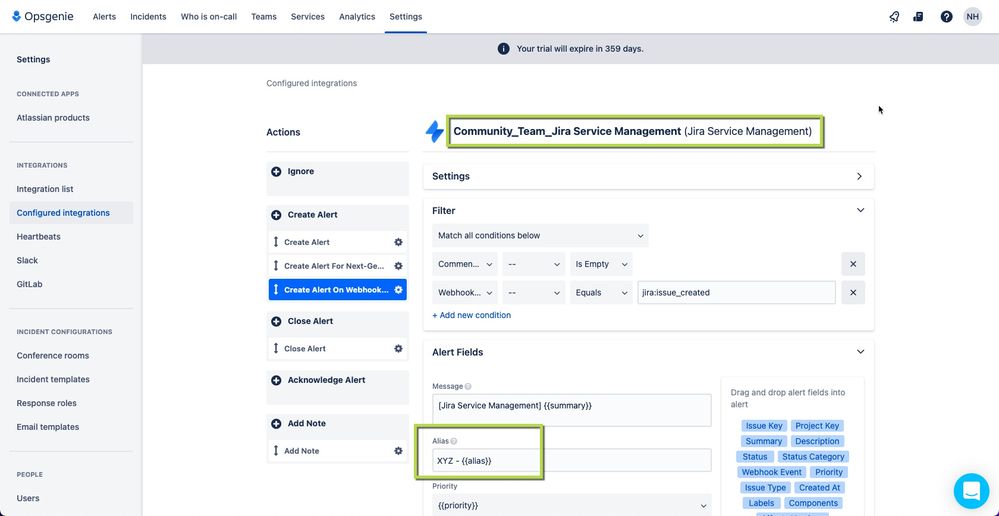Remove the Comment Is Empty condition
999x516 pixels.
[x=853, y=264]
